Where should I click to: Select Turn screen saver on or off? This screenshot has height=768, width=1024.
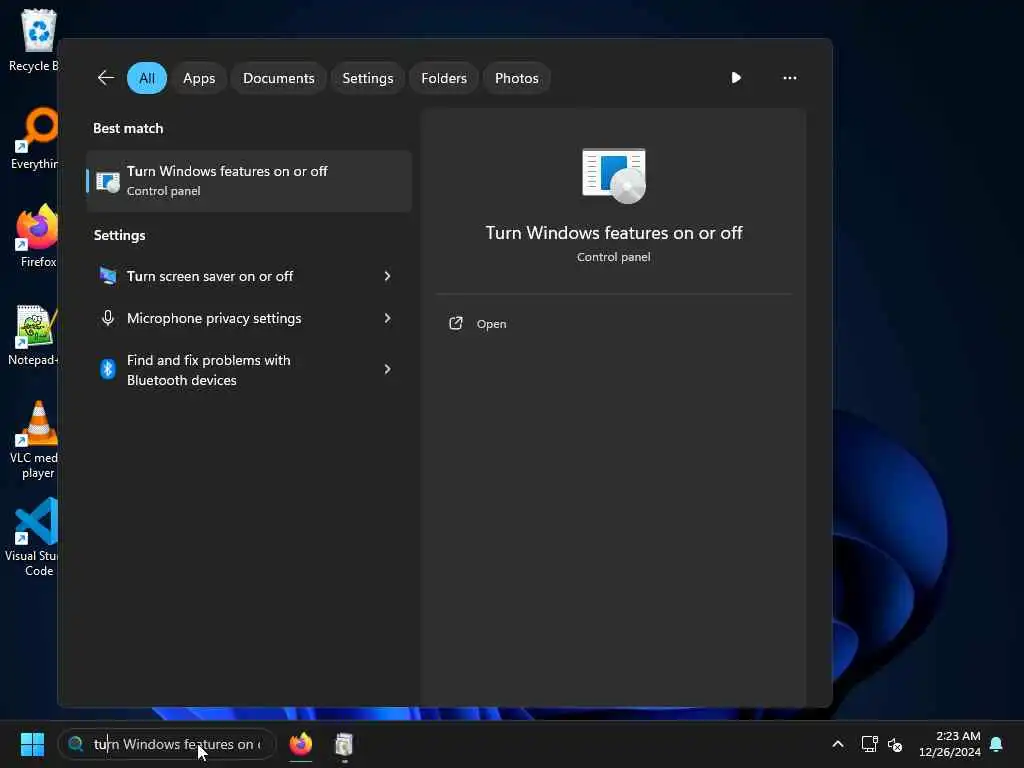pyautogui.click(x=249, y=276)
